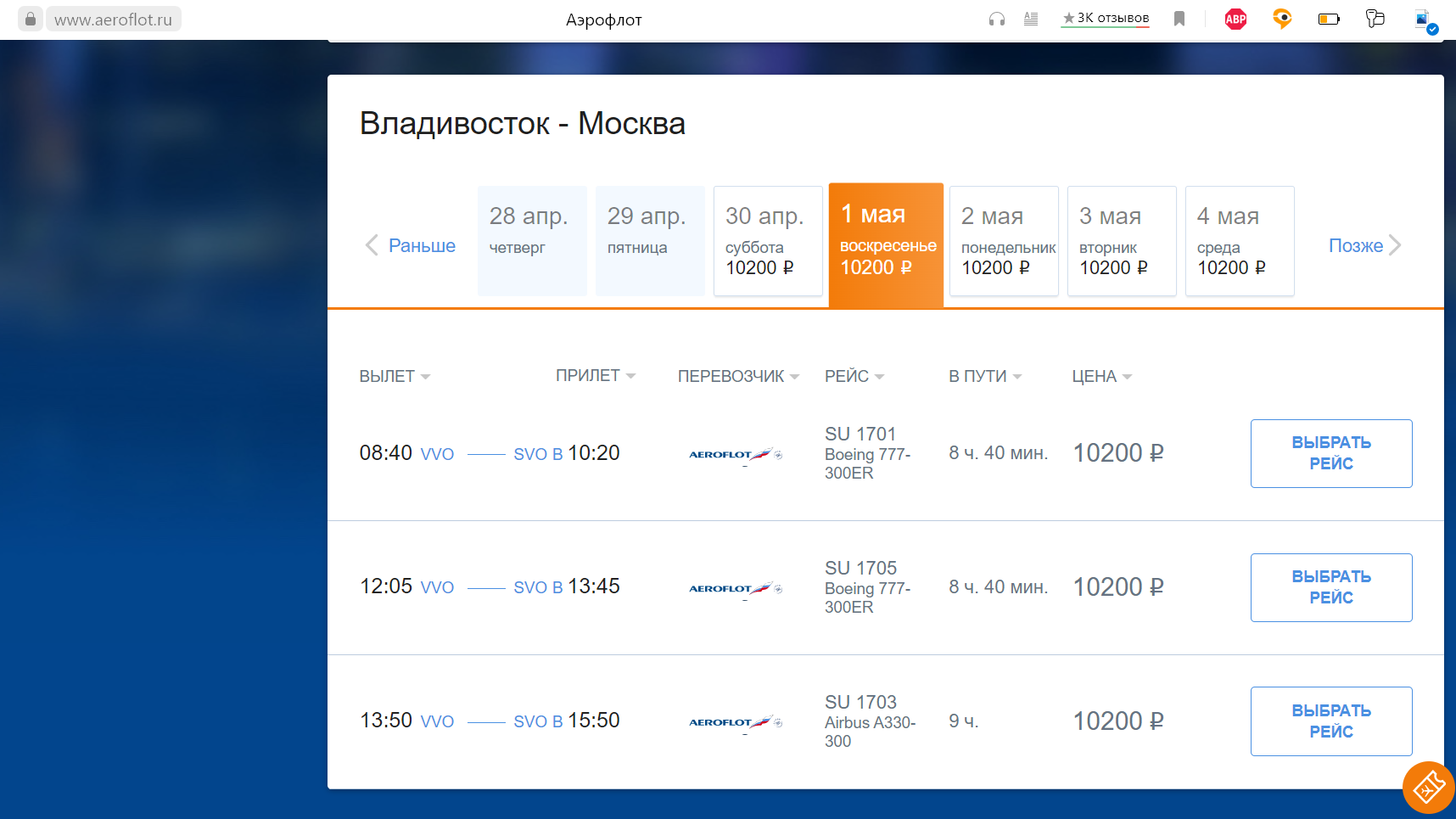Click the 8 ч. 40 мин. duration for SU 1701
1456x819 pixels.
click(x=999, y=453)
